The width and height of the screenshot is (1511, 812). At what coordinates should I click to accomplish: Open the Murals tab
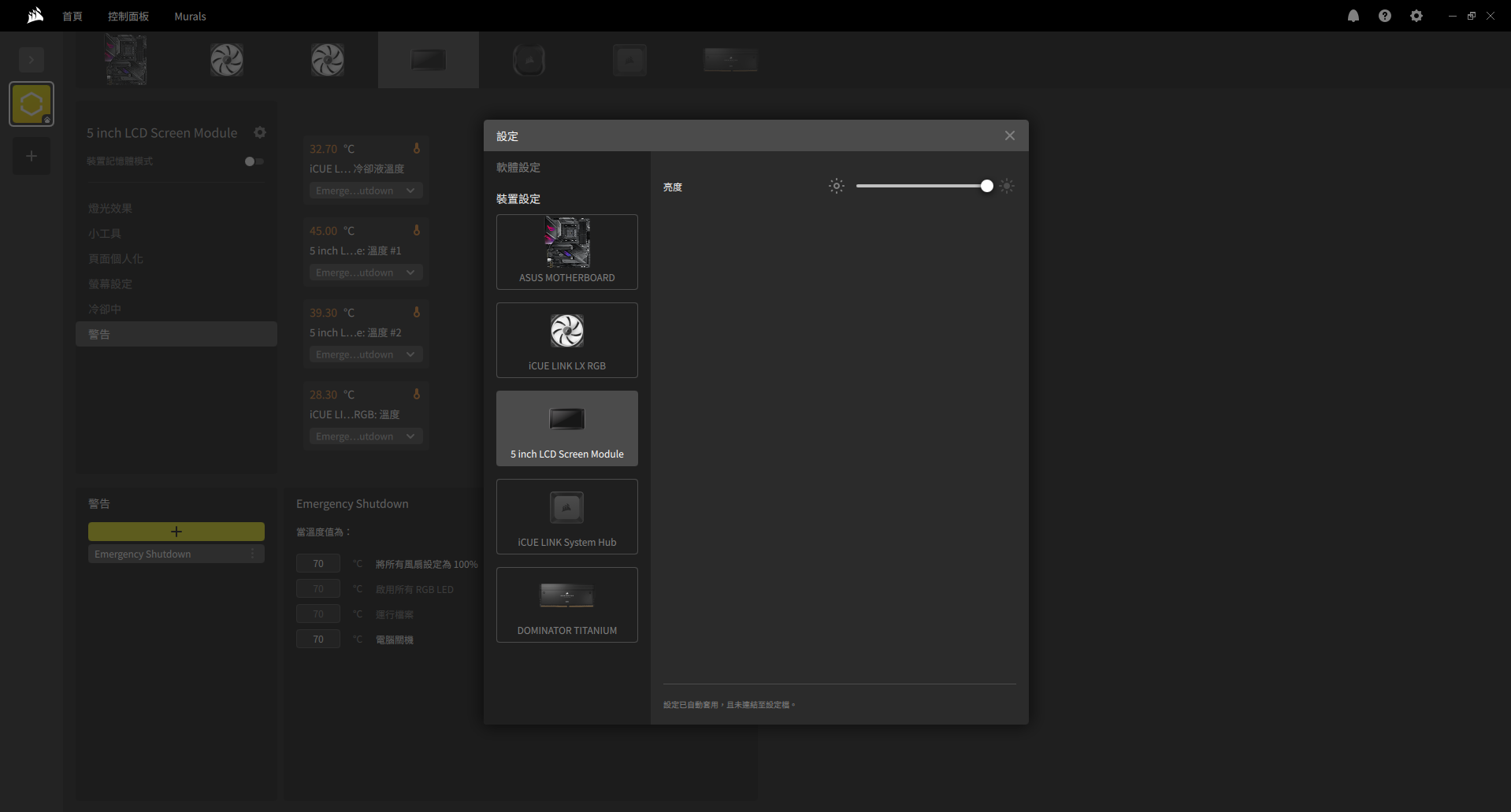pos(190,16)
